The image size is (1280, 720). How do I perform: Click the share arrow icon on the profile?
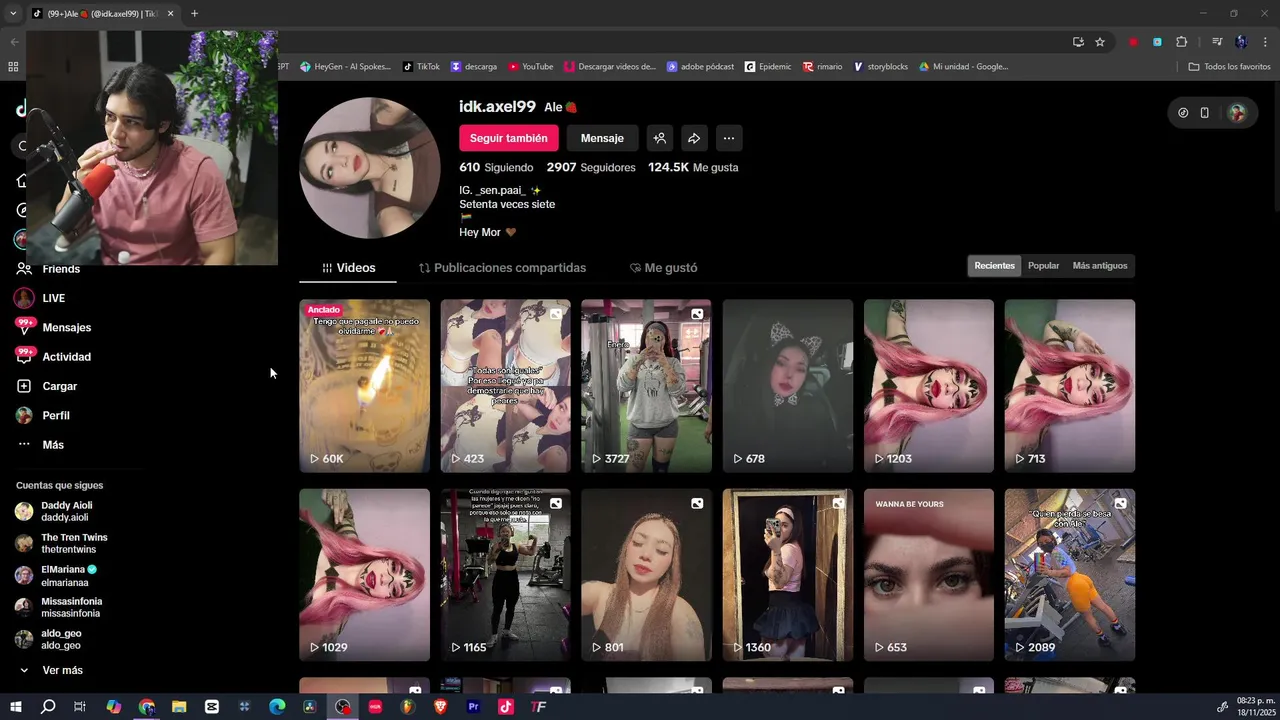(694, 138)
